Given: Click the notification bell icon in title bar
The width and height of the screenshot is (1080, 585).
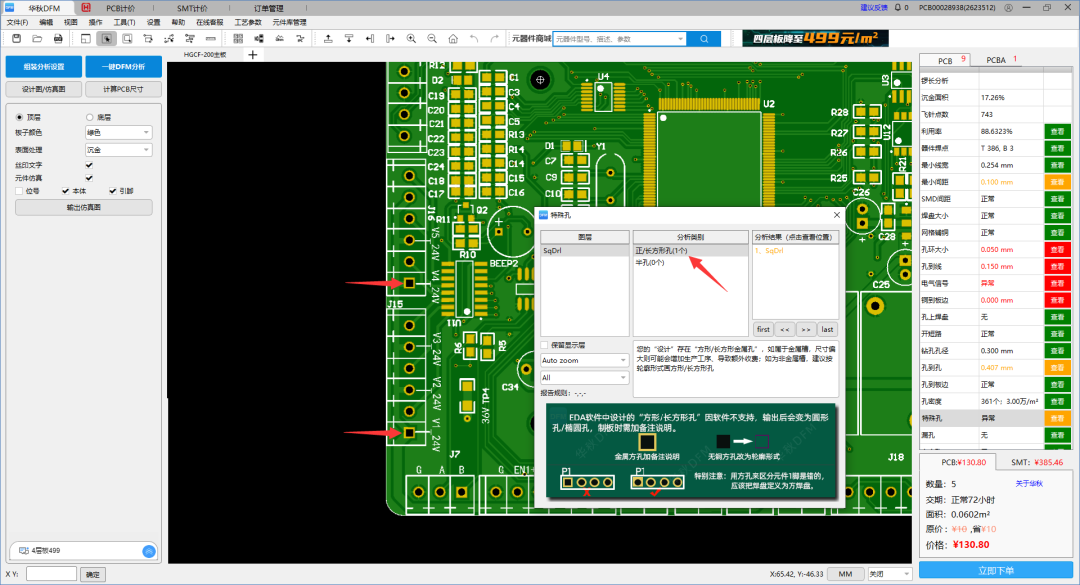Looking at the screenshot, I should [897, 8].
